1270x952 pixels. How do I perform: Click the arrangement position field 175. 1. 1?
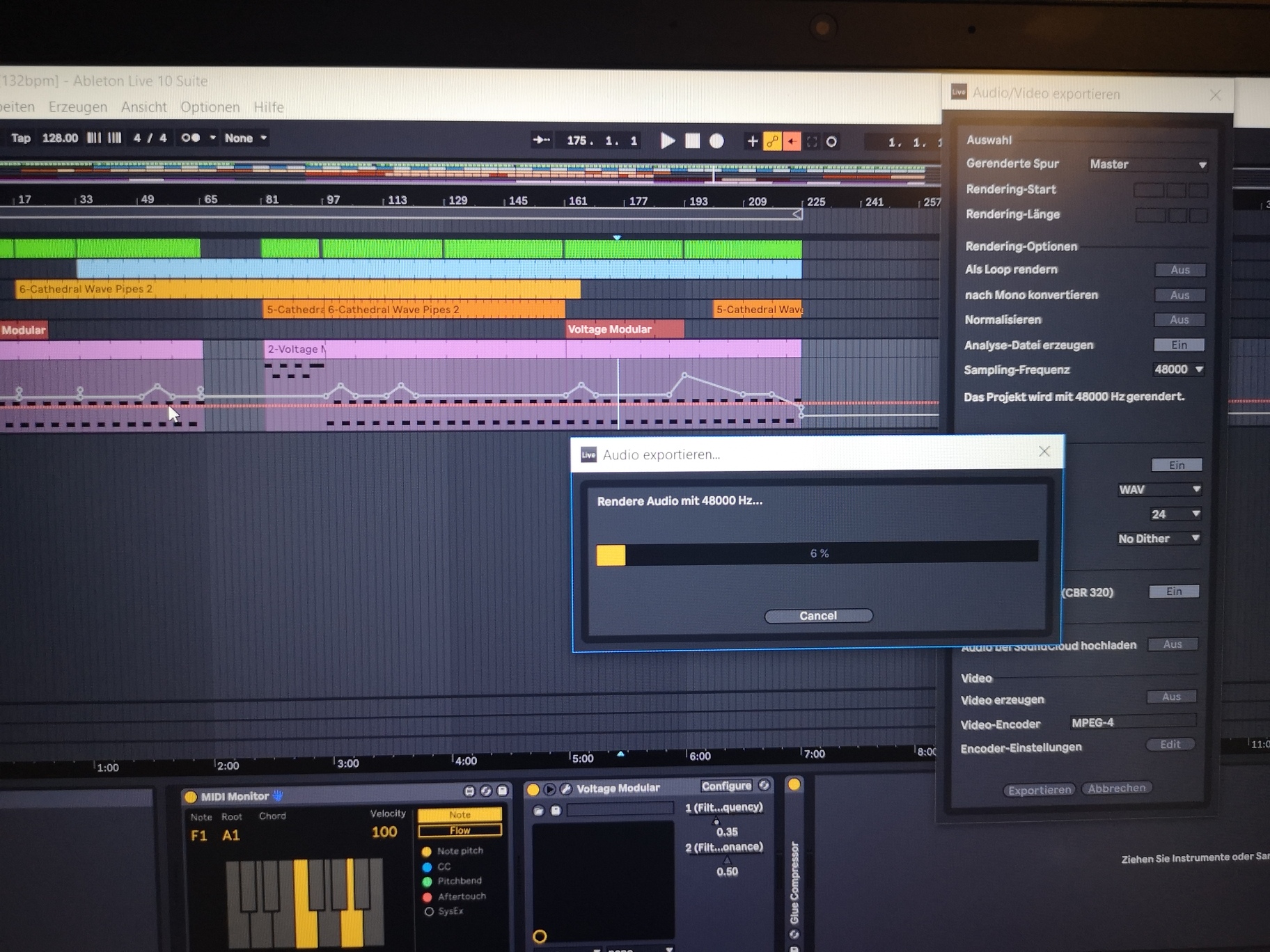602,141
